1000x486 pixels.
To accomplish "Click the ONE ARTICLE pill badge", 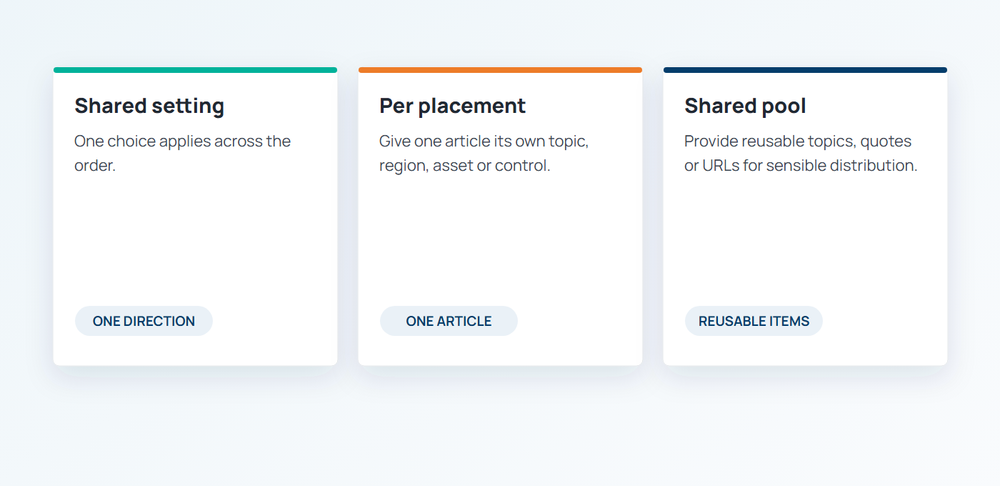I will point(448,321).
